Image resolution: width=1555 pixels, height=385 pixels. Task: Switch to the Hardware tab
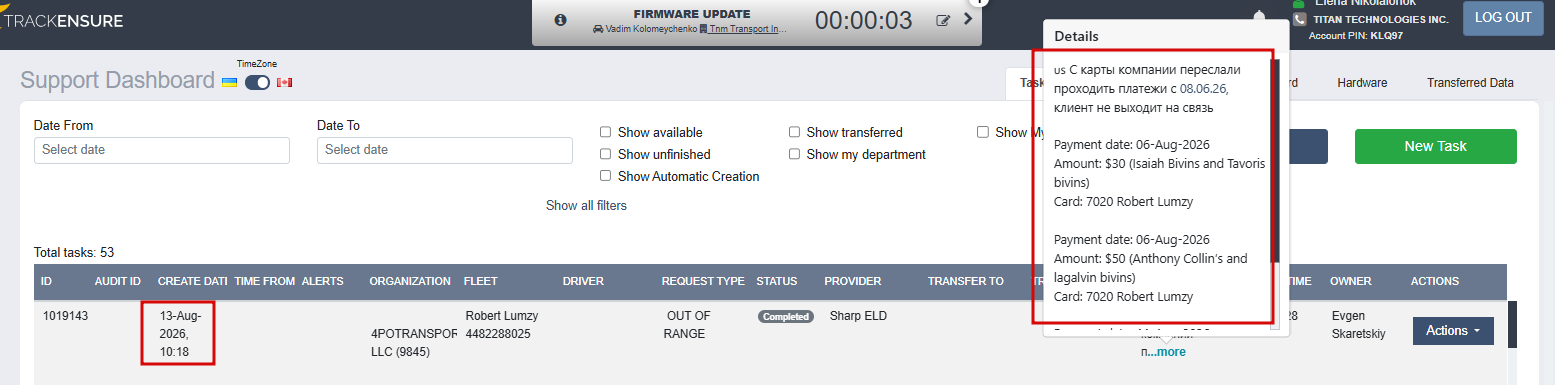click(1362, 83)
